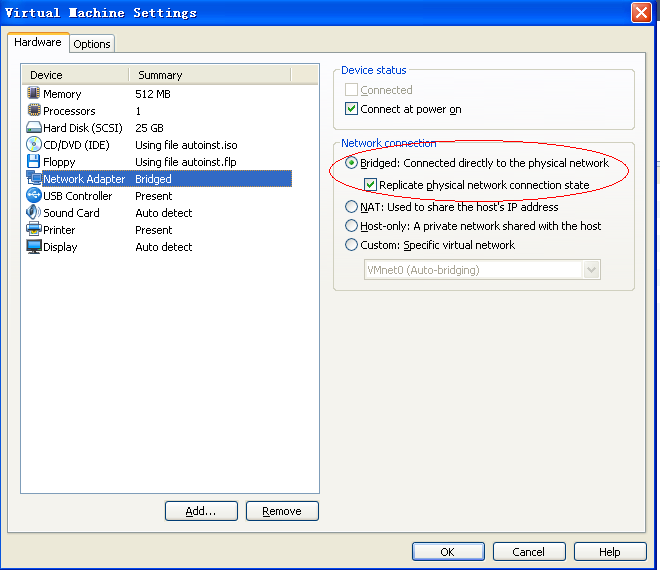Confirm settings with OK button
The width and height of the screenshot is (660, 570).
click(x=448, y=552)
